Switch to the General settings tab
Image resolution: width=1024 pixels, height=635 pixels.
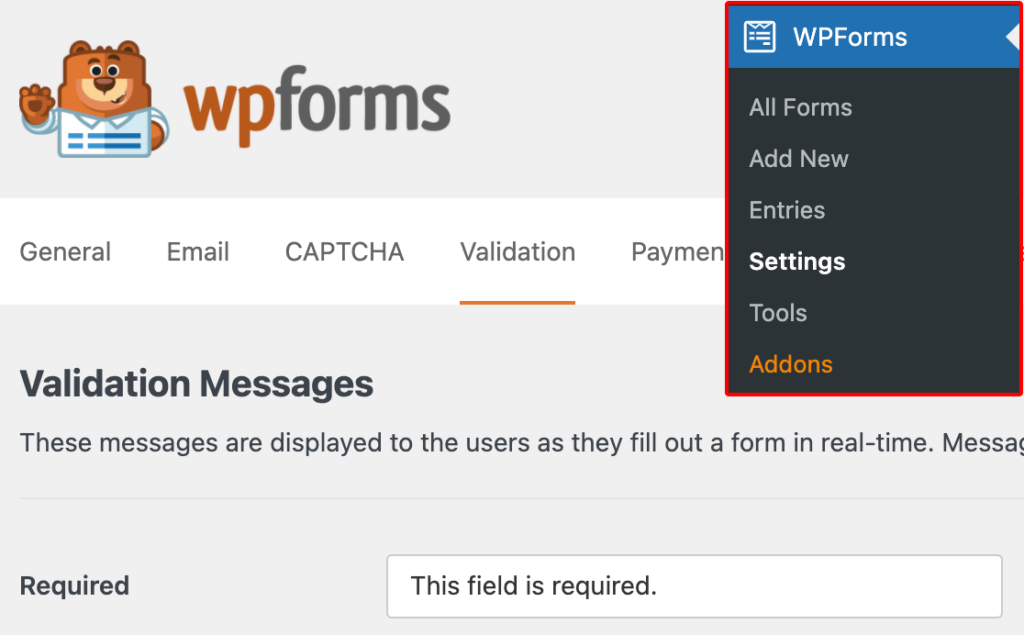coord(65,252)
